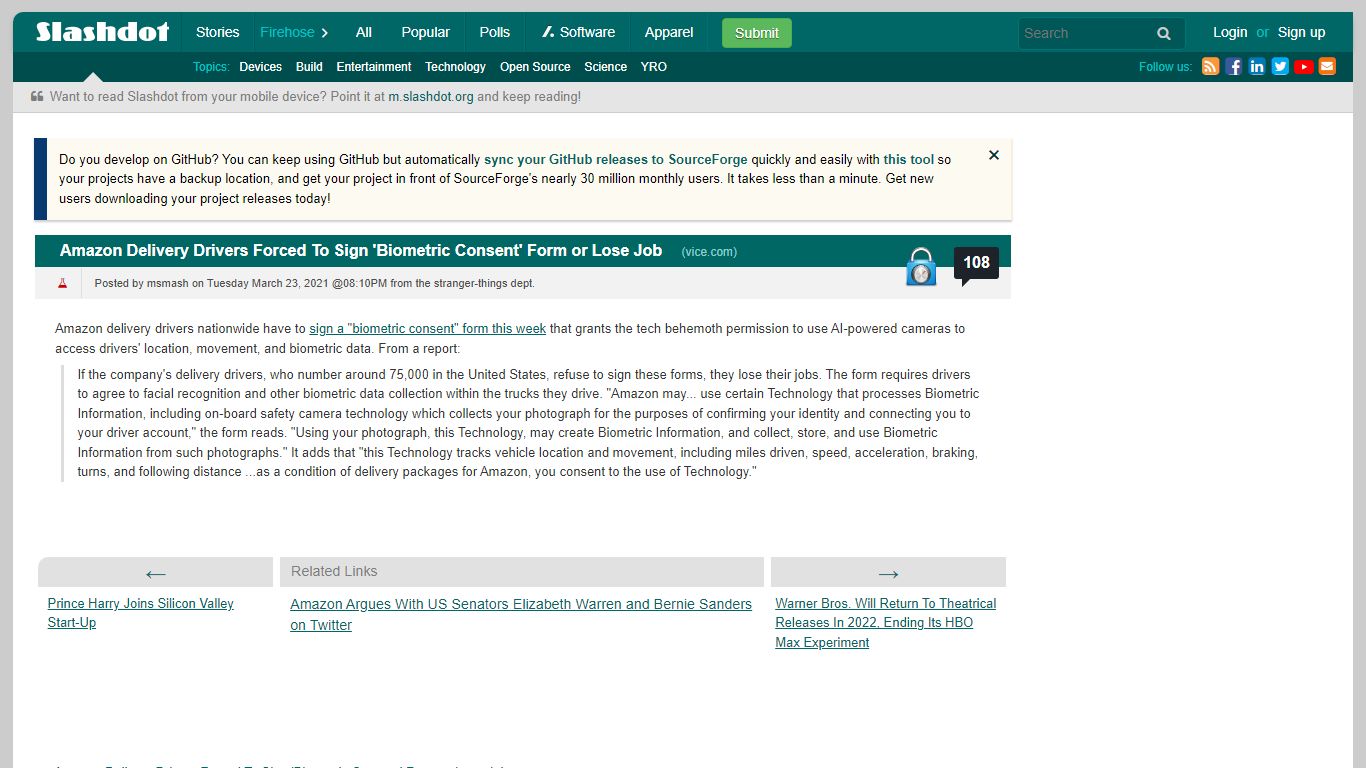Open the Polls section
Viewport: 1366px width, 768px height.
[x=495, y=32]
